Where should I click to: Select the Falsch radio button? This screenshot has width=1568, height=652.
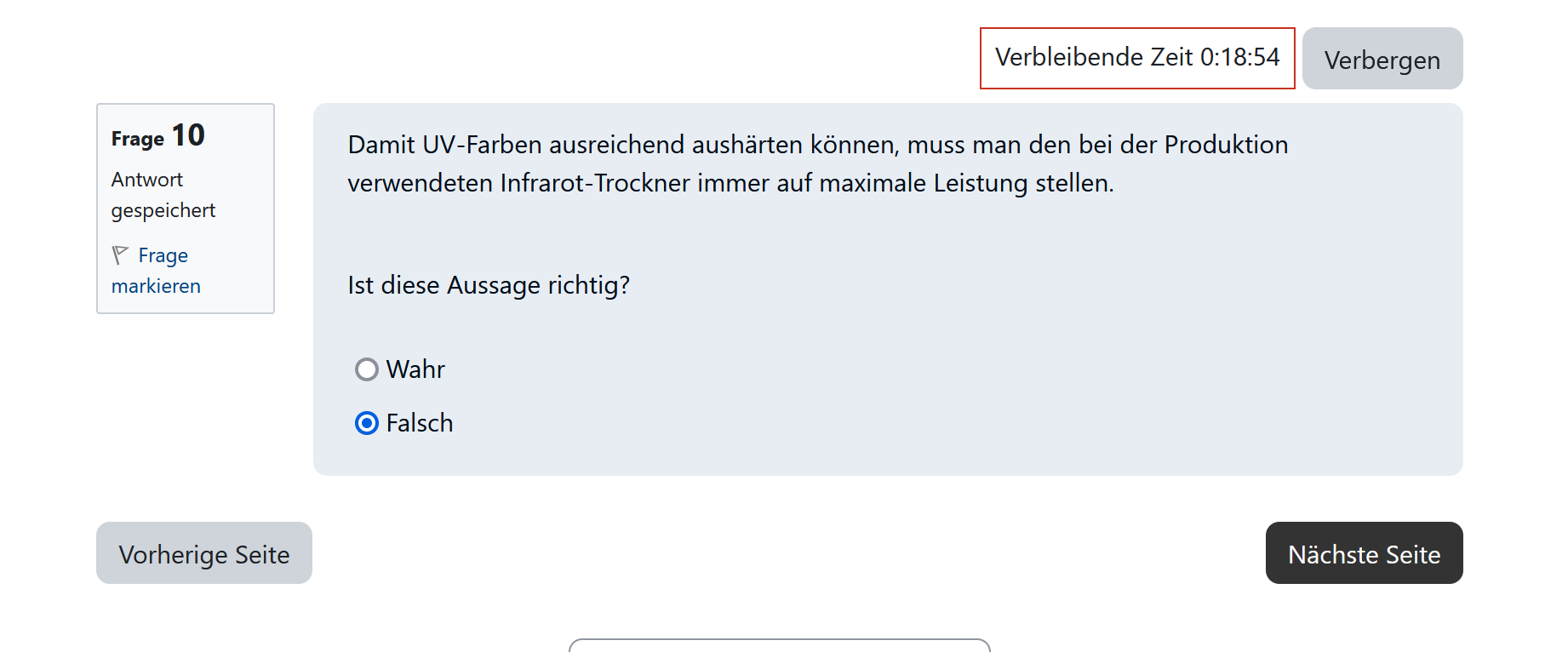coord(367,423)
